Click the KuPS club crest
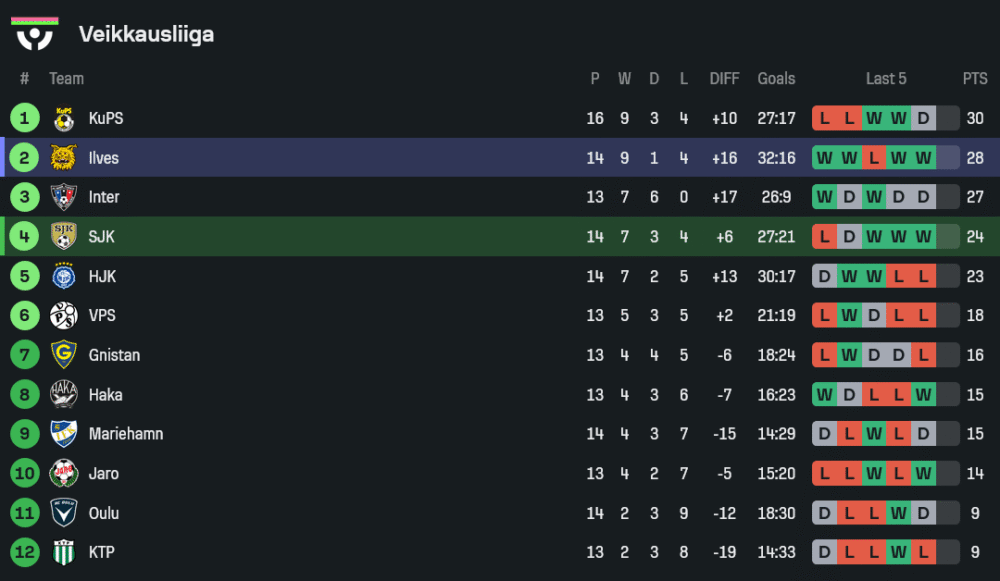Viewport: 1000px width, 581px height. pos(64,119)
